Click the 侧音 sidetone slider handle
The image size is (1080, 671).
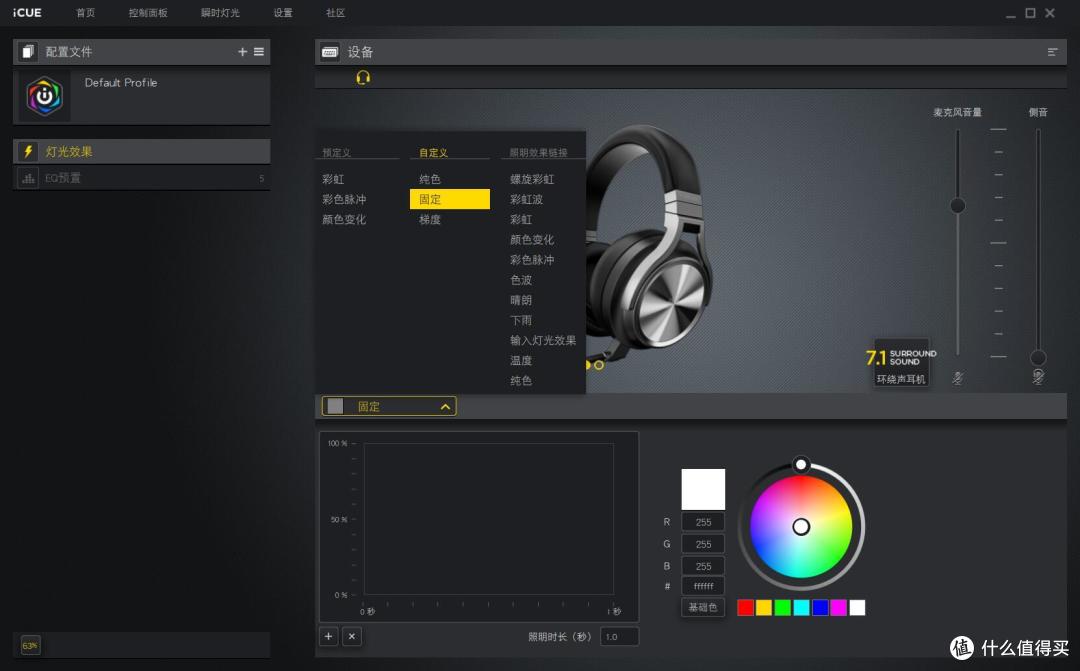[x=1038, y=358]
